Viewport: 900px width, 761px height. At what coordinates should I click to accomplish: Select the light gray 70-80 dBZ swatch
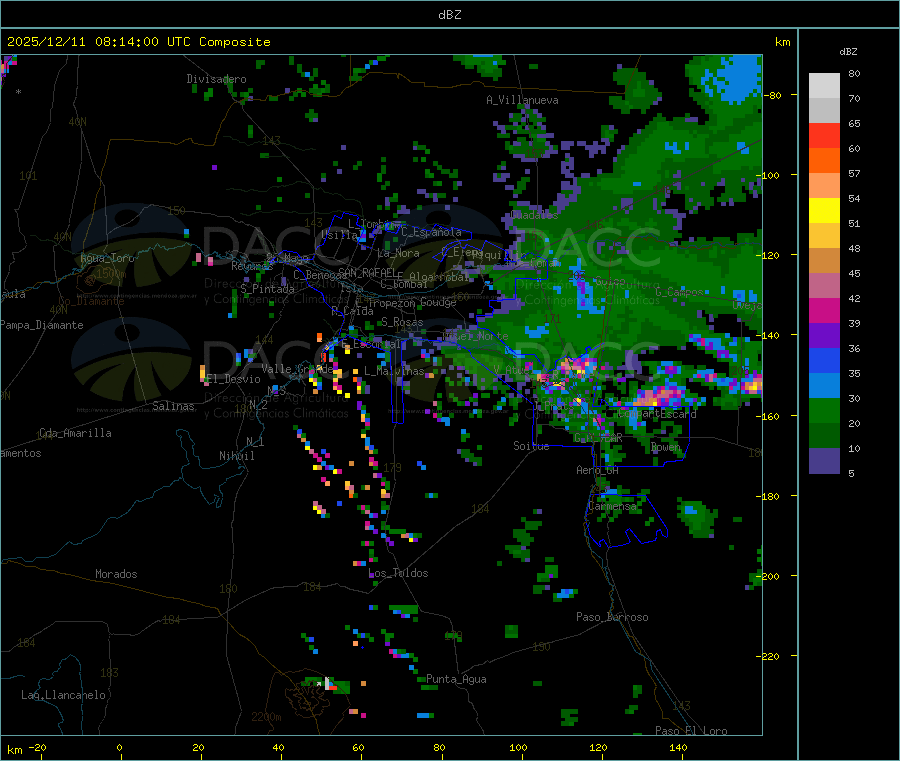point(824,86)
